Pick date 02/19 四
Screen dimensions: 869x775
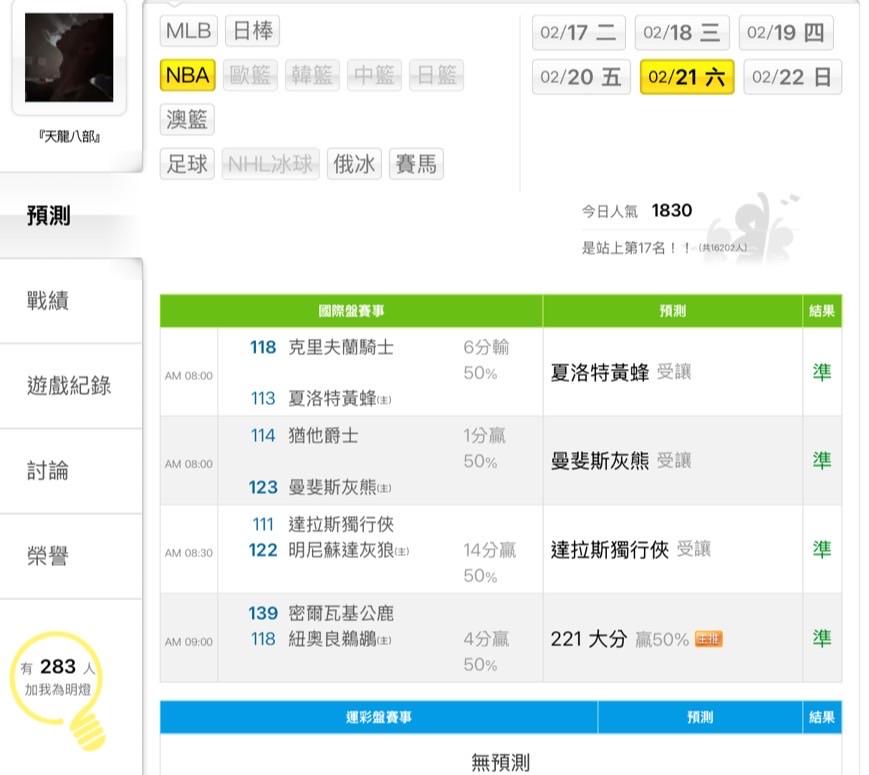click(x=786, y=33)
